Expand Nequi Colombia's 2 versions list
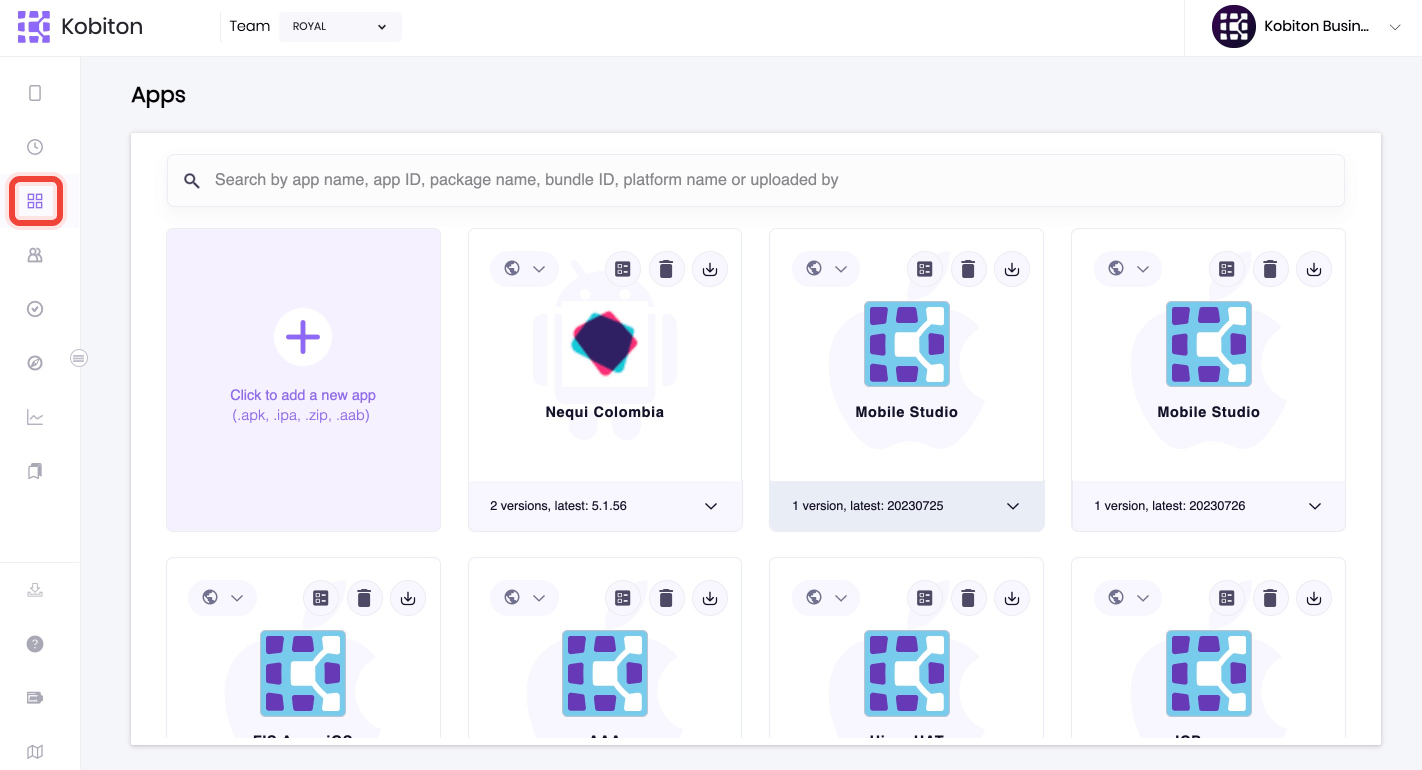 [605, 506]
